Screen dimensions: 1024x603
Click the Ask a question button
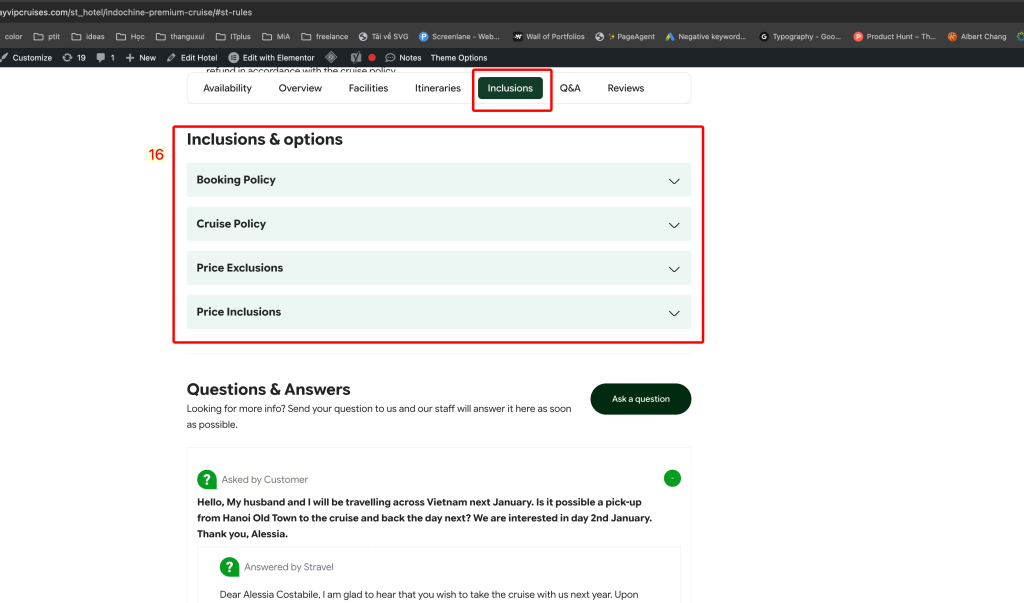click(640, 399)
